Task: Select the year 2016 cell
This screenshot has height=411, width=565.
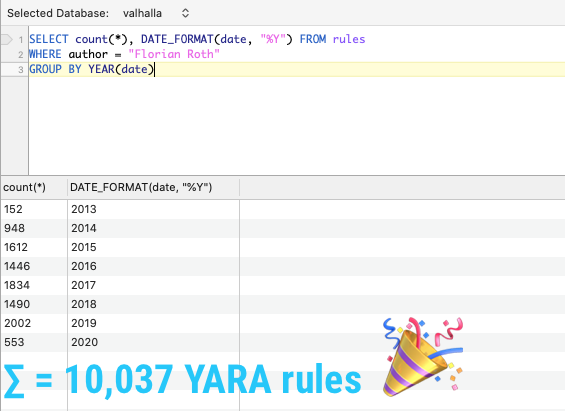Action: point(153,266)
